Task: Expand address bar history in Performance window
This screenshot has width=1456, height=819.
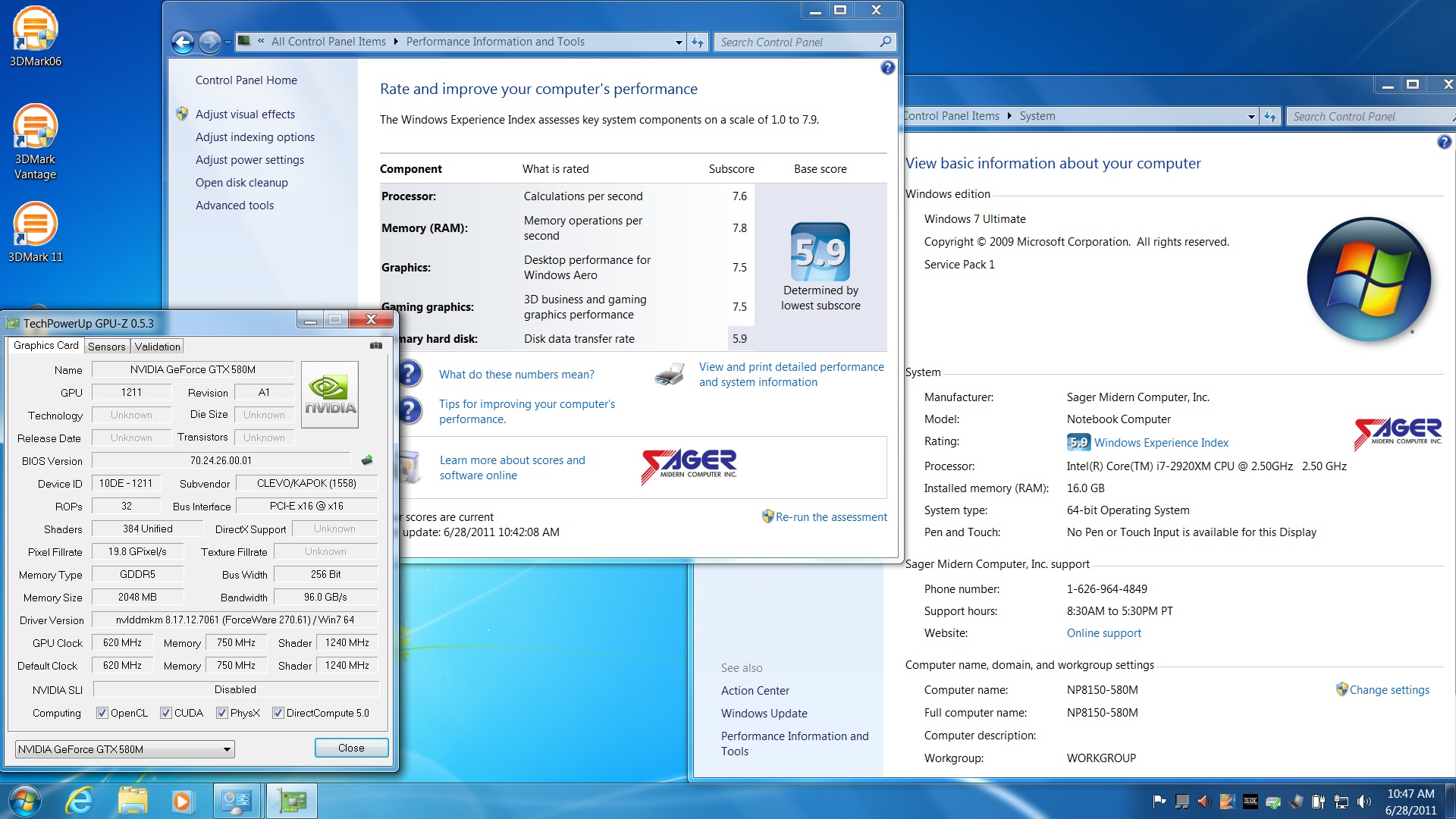Action: point(679,42)
